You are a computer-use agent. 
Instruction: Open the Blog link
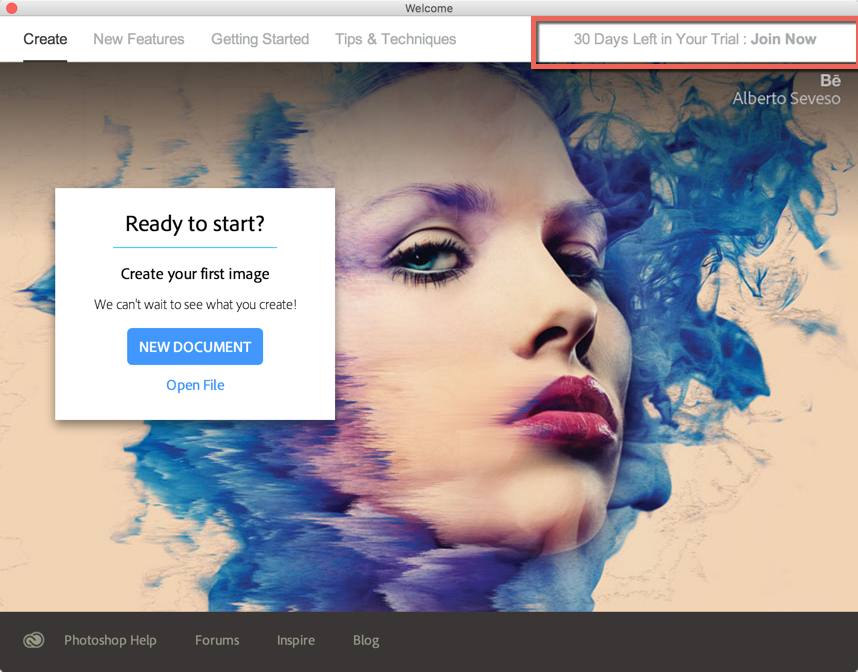click(366, 640)
